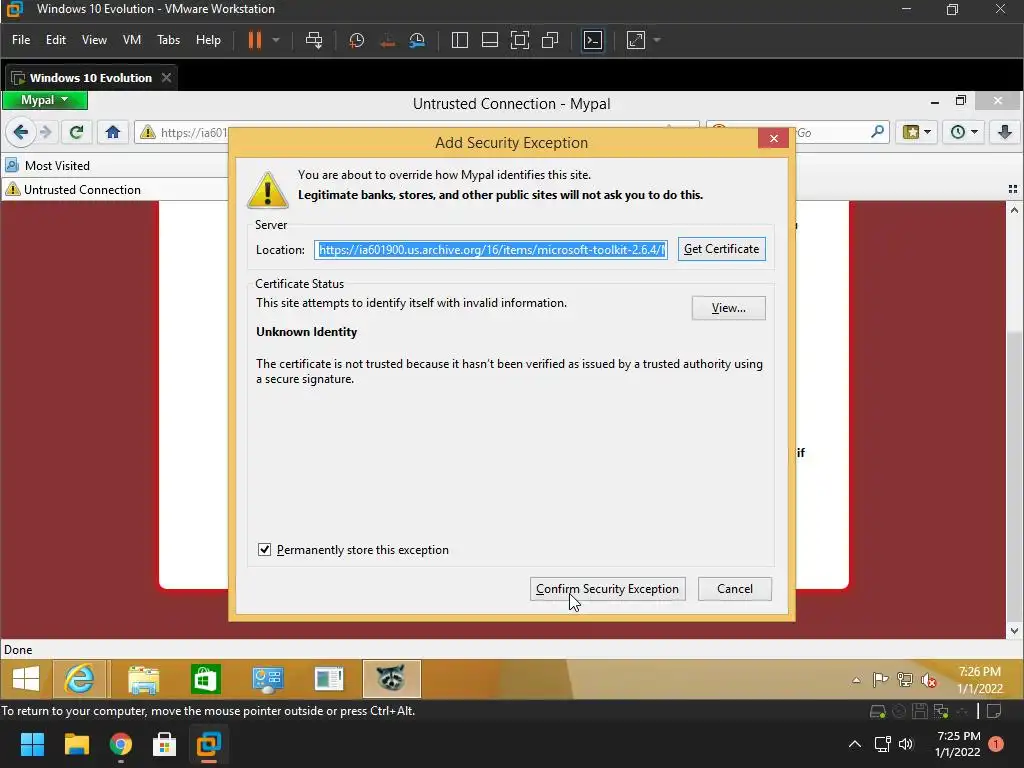The image size is (1024, 768).
Task: Open the Mypal history dropdown button
Action: point(964,133)
